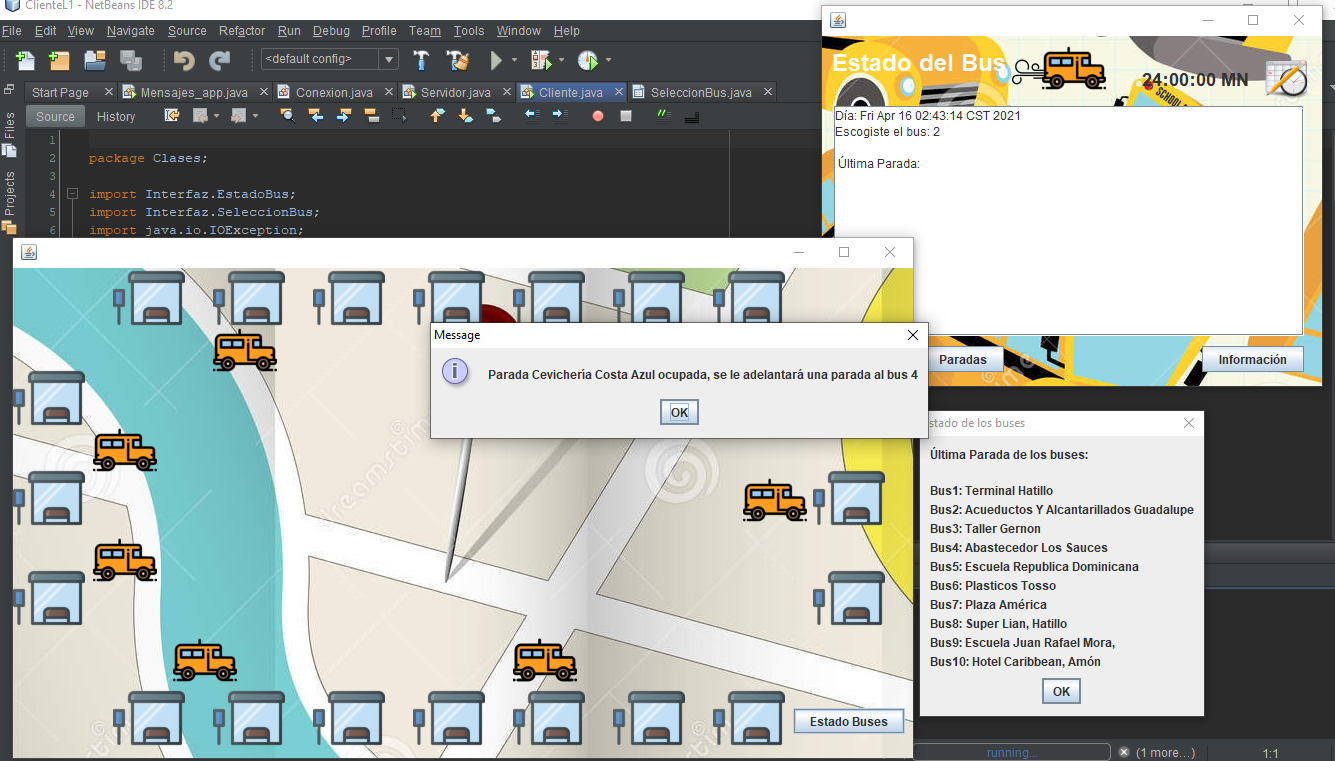Open the Tools menu
This screenshot has height=761, width=1335.
click(468, 31)
